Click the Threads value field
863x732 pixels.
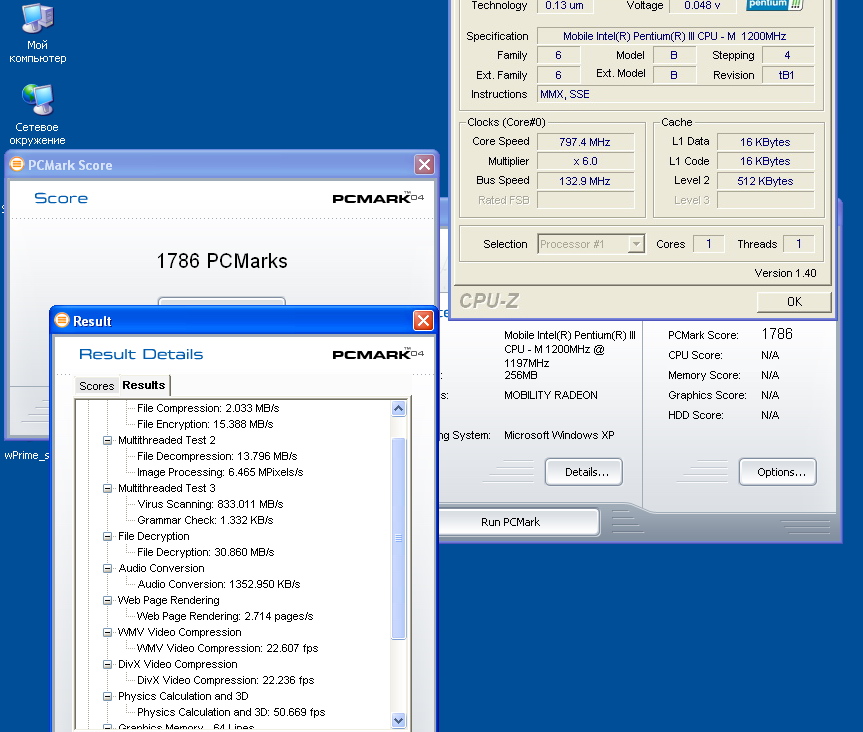tap(798, 244)
